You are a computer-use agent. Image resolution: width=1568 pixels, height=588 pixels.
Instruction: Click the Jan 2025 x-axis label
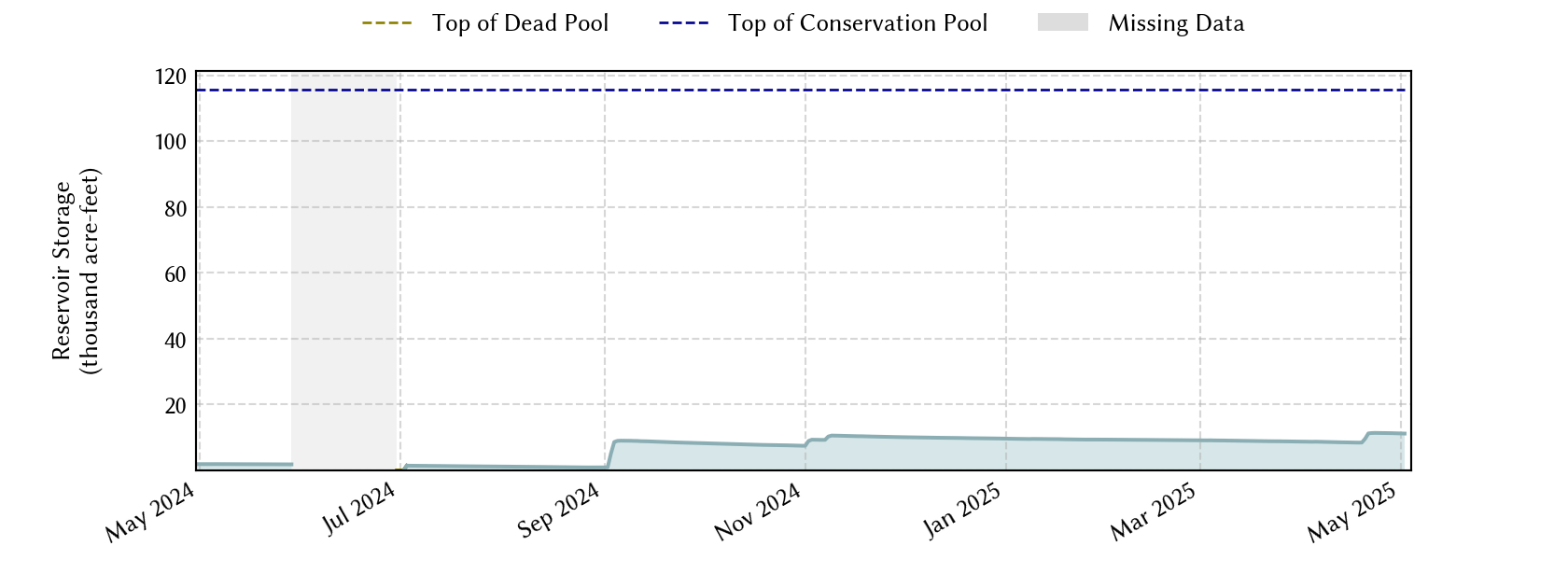[962, 511]
